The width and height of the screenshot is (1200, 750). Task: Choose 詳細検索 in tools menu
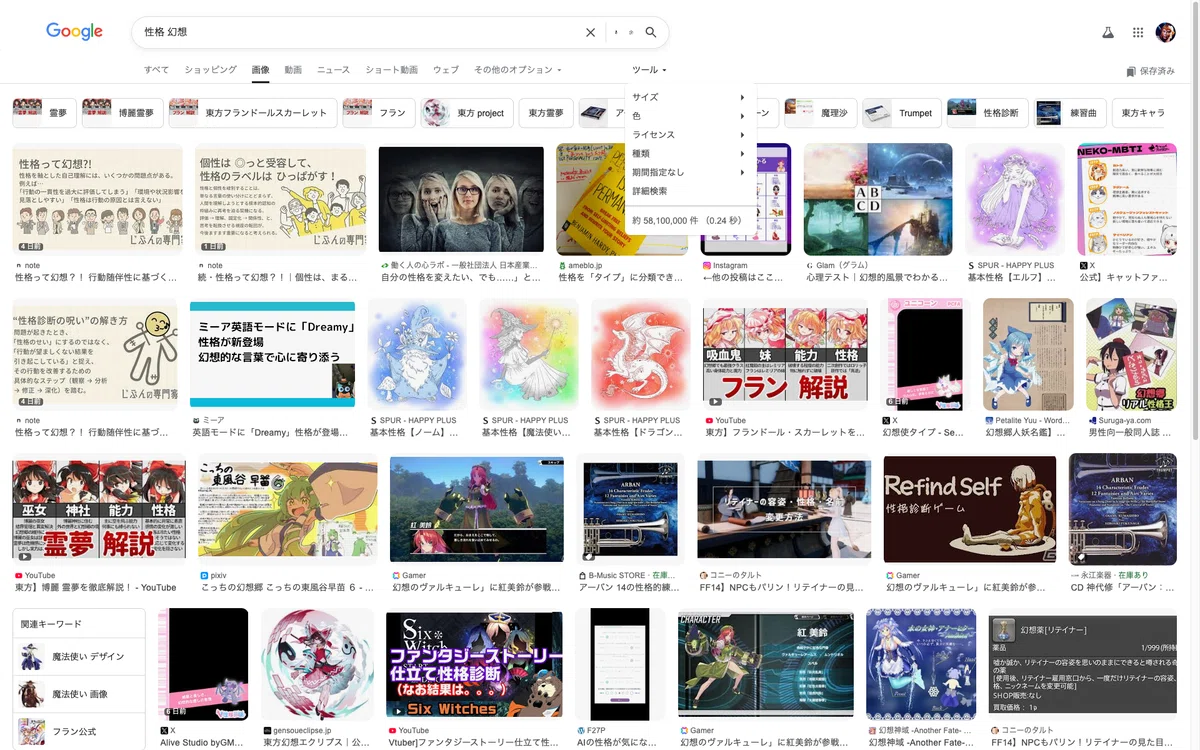(x=650, y=191)
